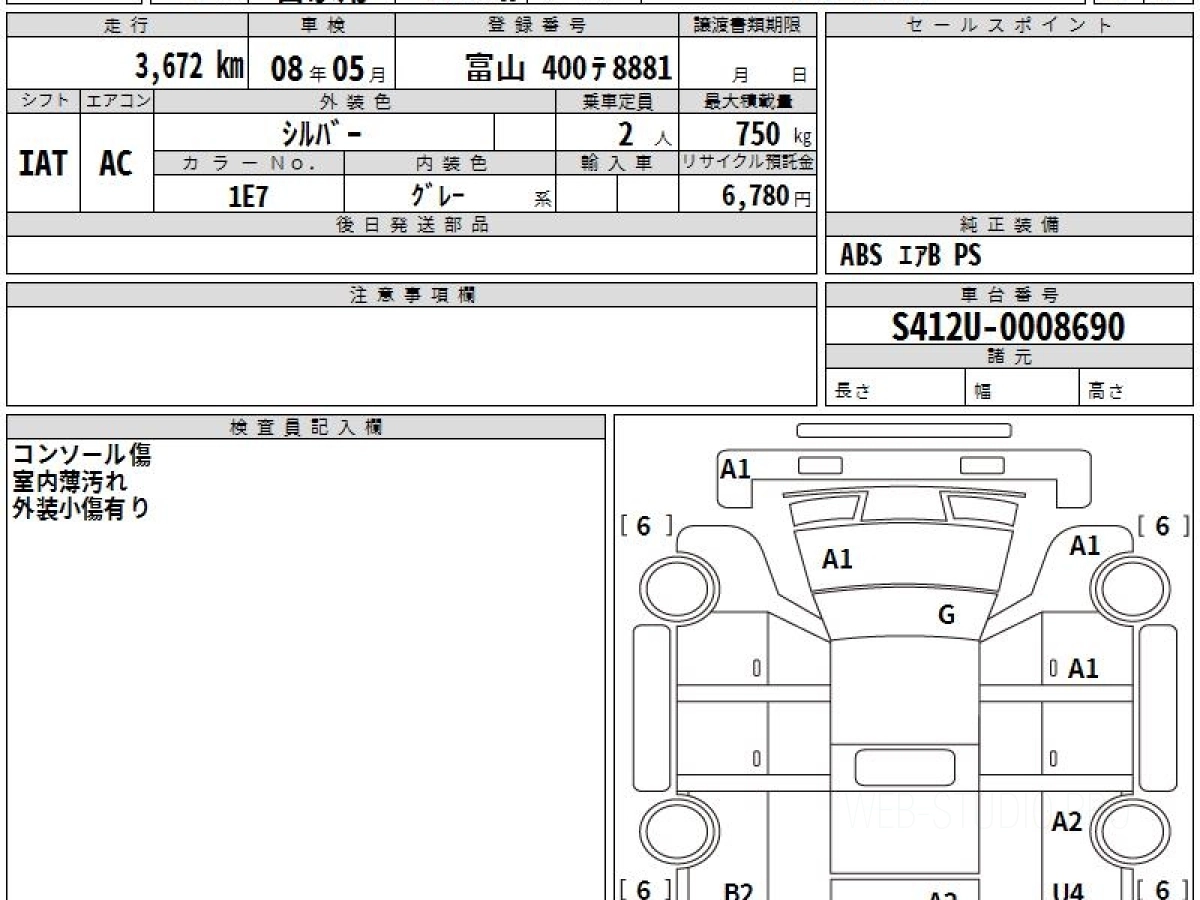Select the 750 kg load value
The width and height of the screenshot is (1200, 900).
click(x=772, y=133)
